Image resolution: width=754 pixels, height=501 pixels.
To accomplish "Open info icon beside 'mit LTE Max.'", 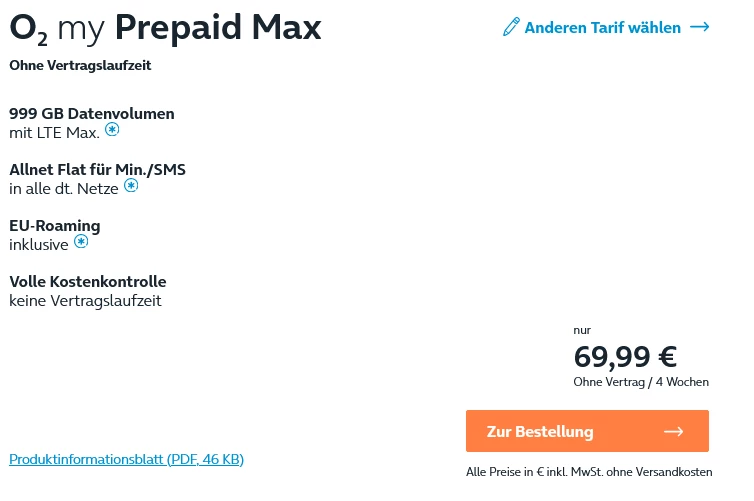I will click(112, 130).
